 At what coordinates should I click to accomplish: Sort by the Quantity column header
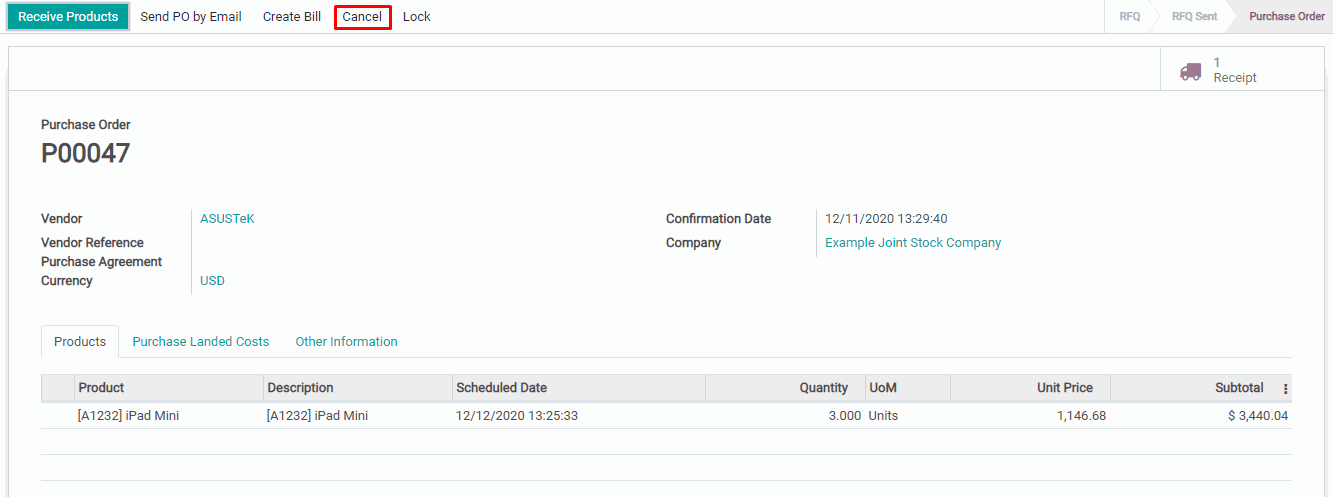[823, 388]
